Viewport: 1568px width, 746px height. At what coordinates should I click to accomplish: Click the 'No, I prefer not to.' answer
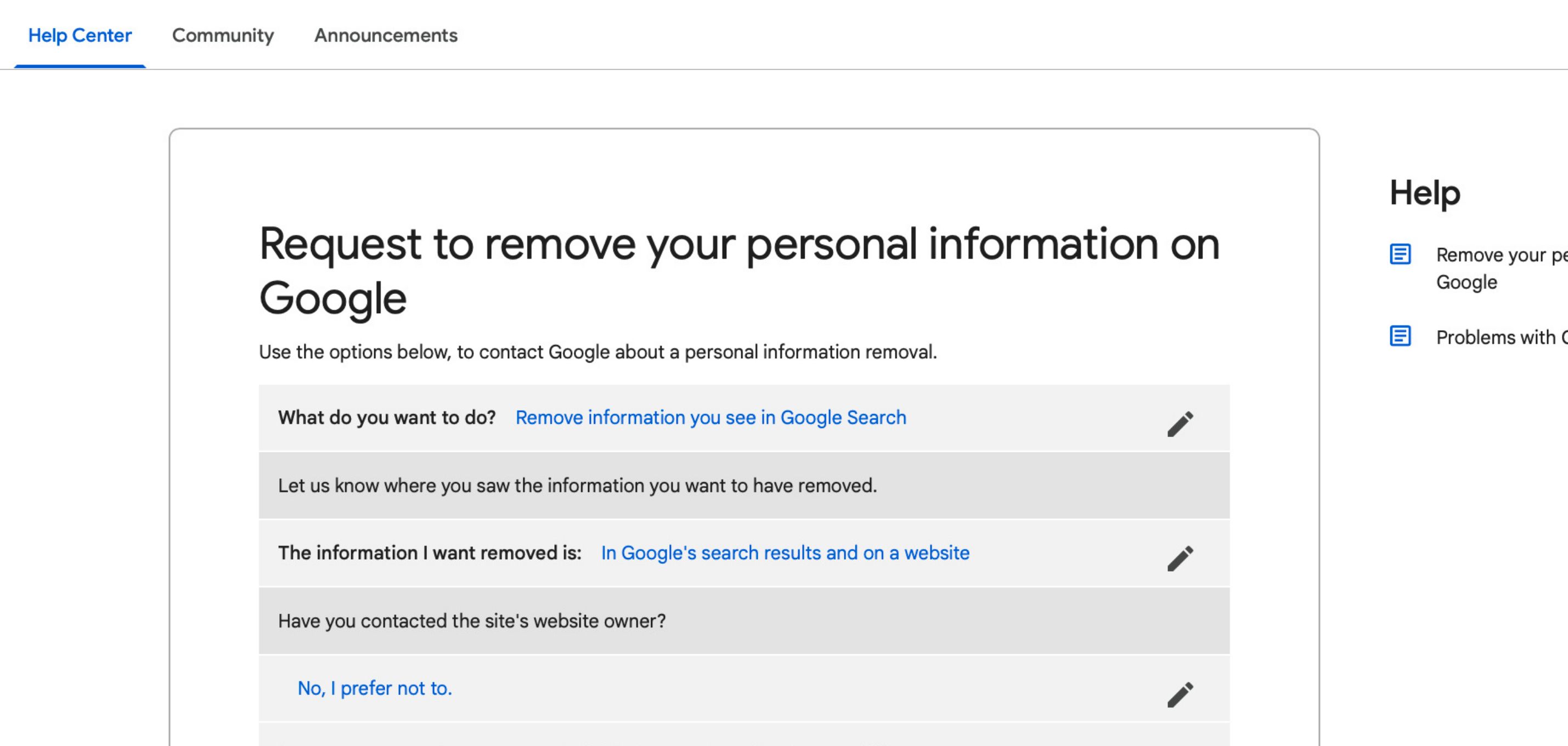374,688
